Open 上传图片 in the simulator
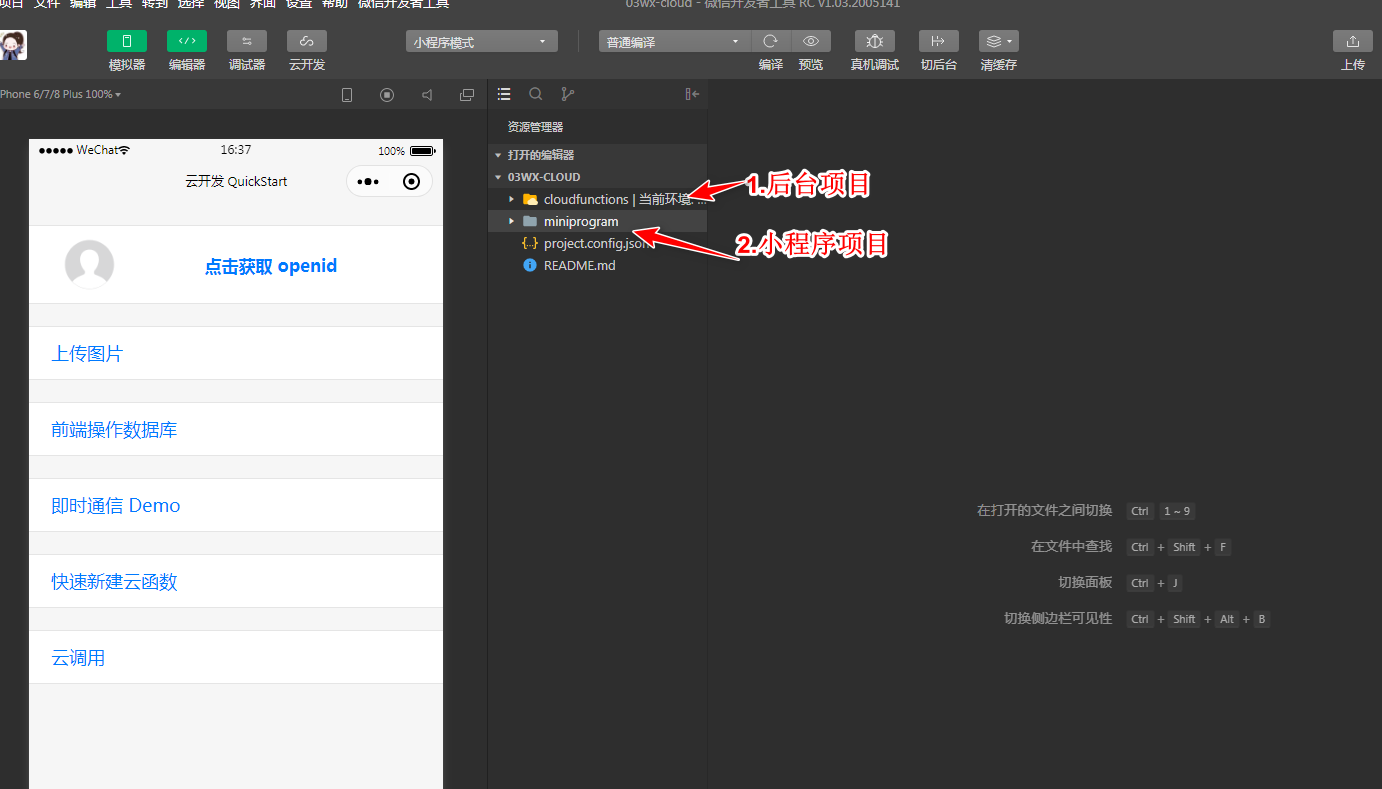The image size is (1382, 789). [x=236, y=353]
